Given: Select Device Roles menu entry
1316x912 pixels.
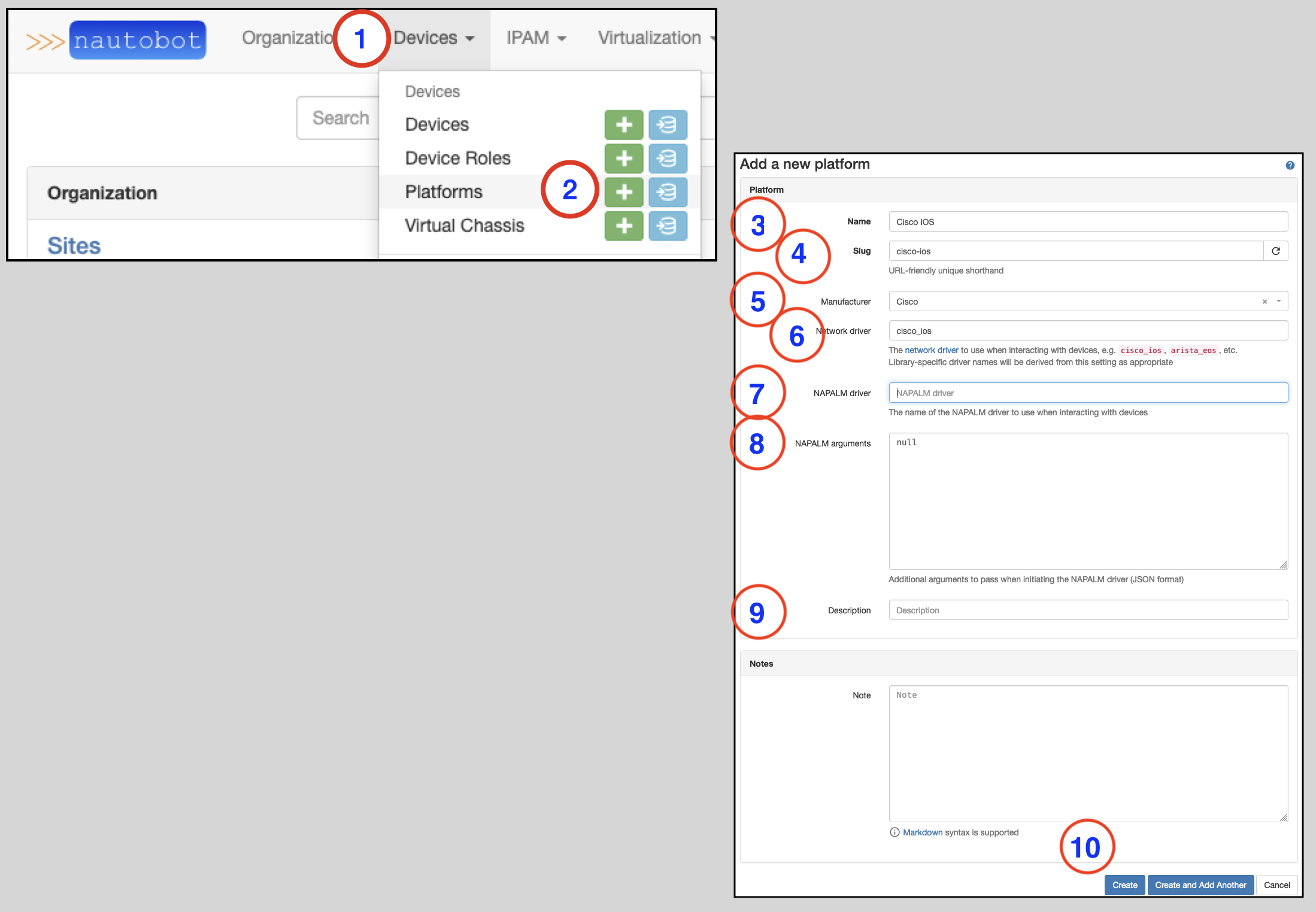Looking at the screenshot, I should 457,159.
